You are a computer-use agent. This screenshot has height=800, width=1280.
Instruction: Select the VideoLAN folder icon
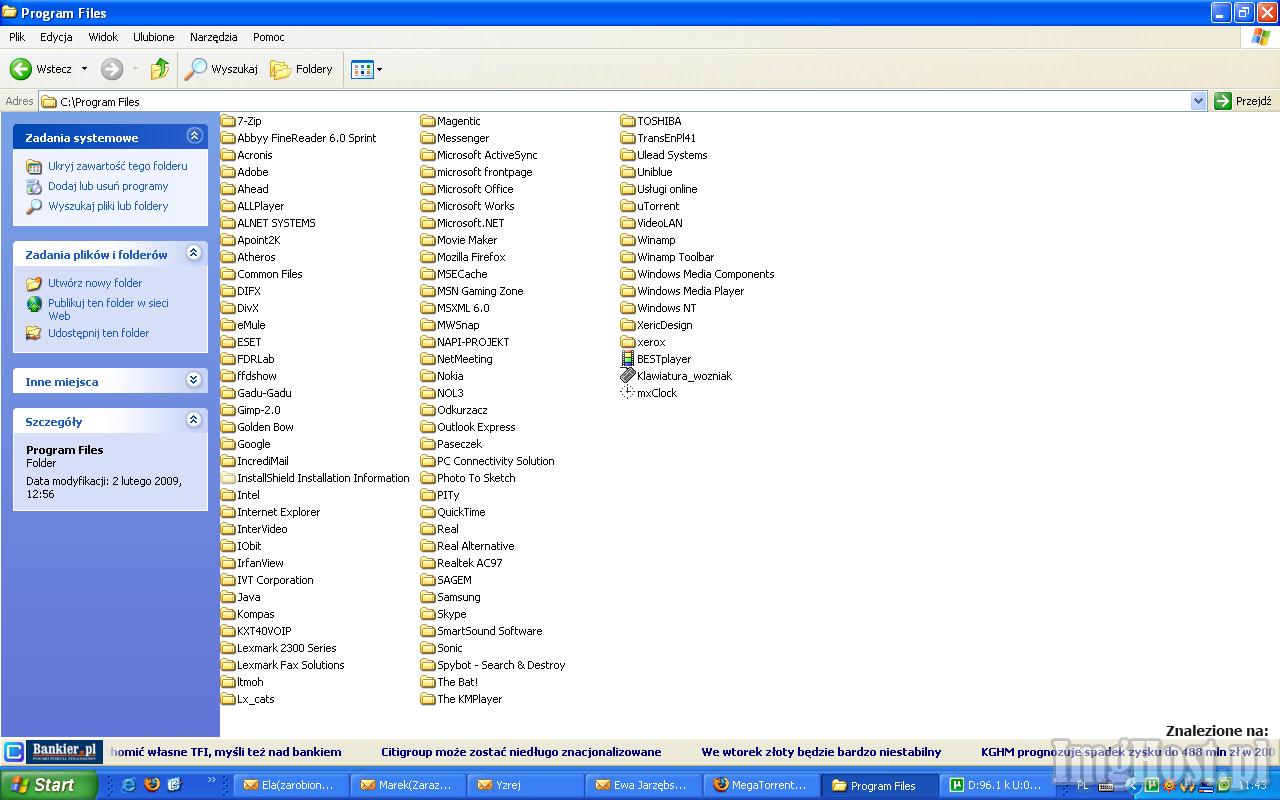pyautogui.click(x=628, y=223)
